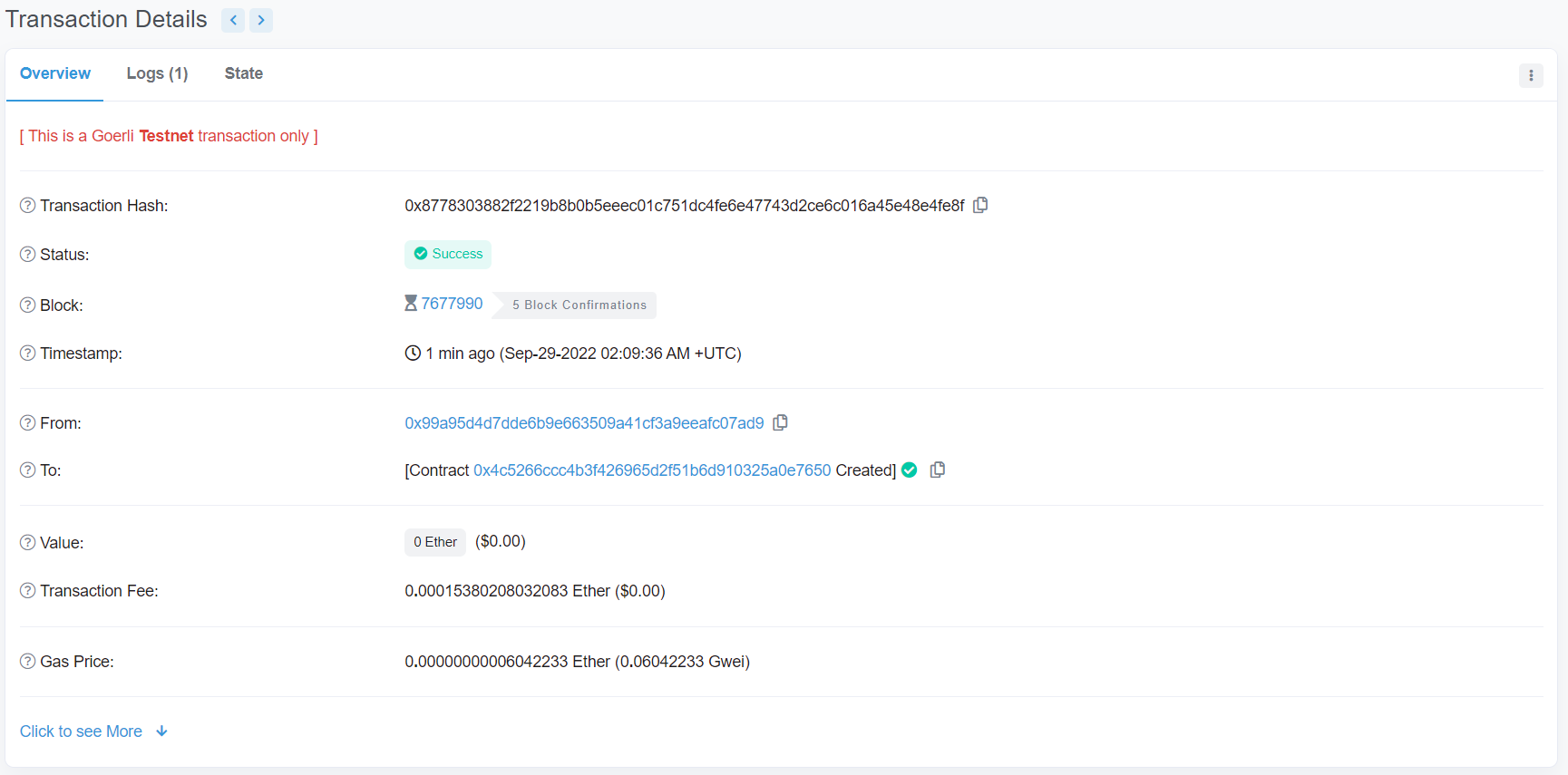This screenshot has height=775, width=1568.
Task: Click the help icon beside Timestamp
Action: tap(28, 354)
